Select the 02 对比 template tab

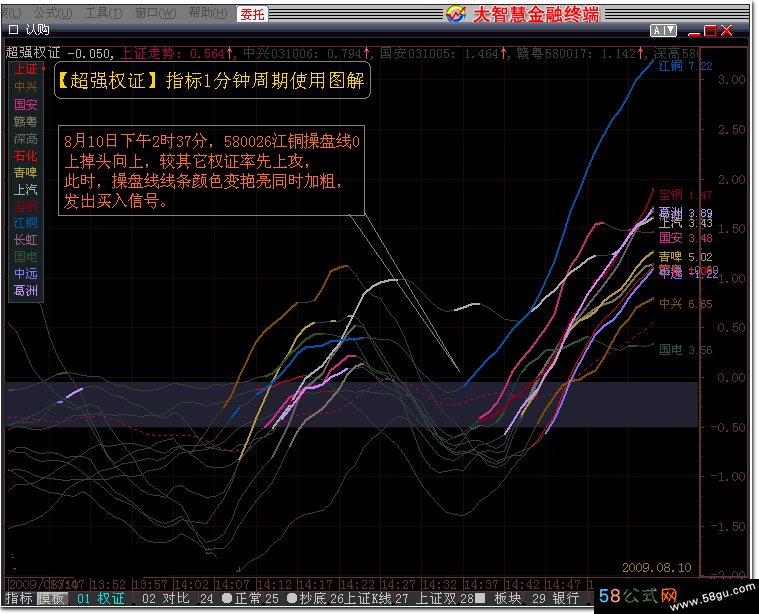tap(165, 599)
